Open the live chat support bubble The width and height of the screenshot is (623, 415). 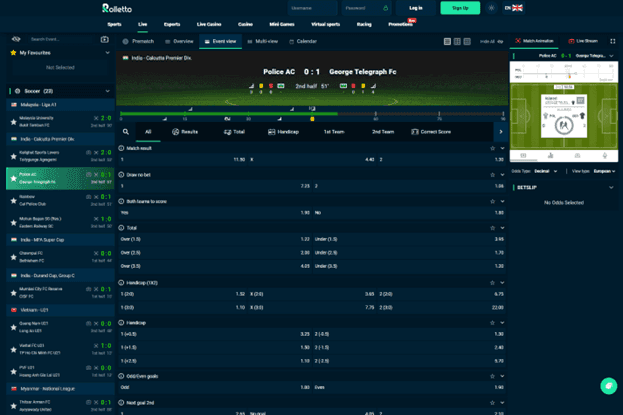click(608, 386)
